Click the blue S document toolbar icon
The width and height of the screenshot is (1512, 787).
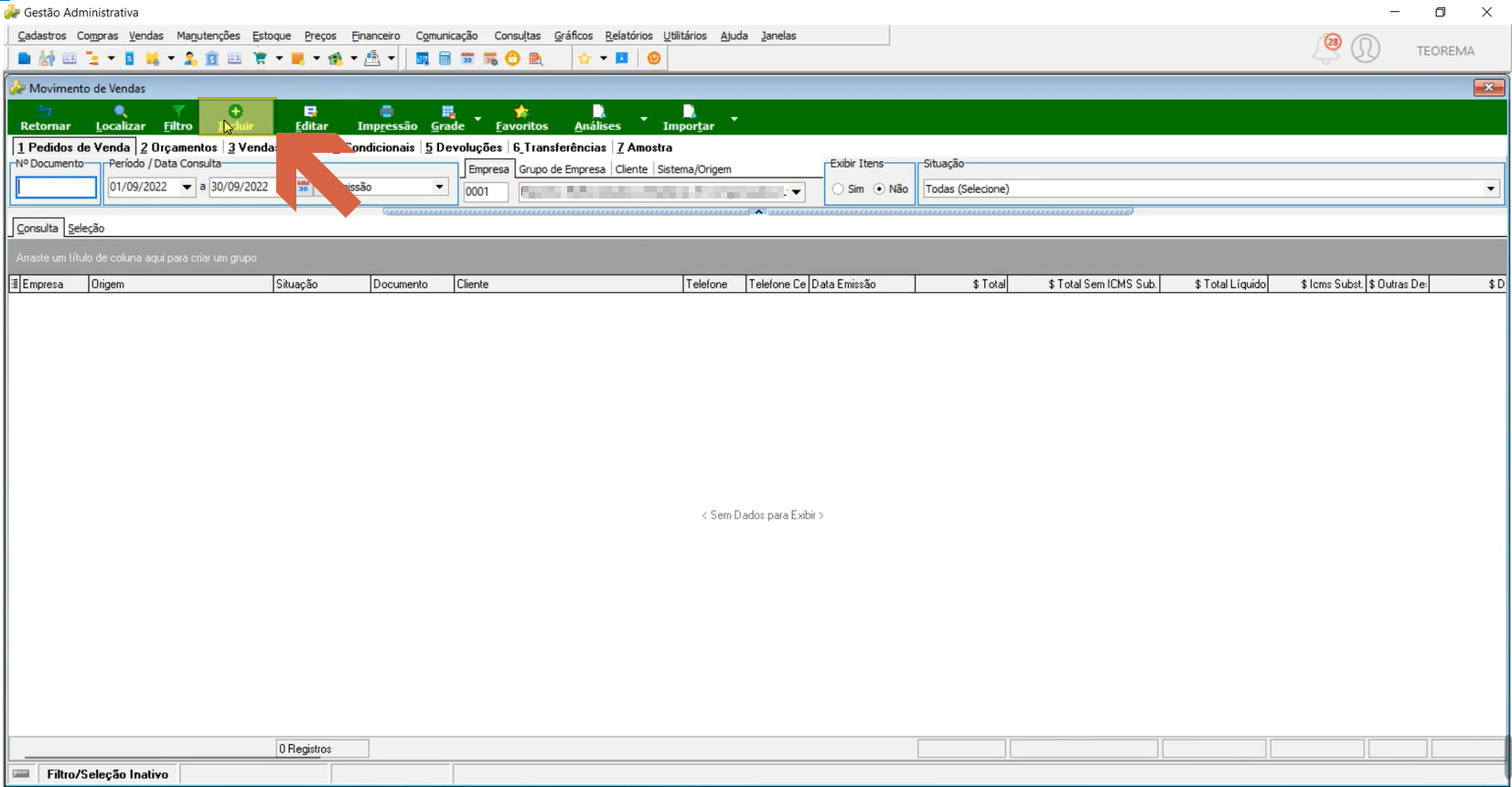click(x=129, y=59)
